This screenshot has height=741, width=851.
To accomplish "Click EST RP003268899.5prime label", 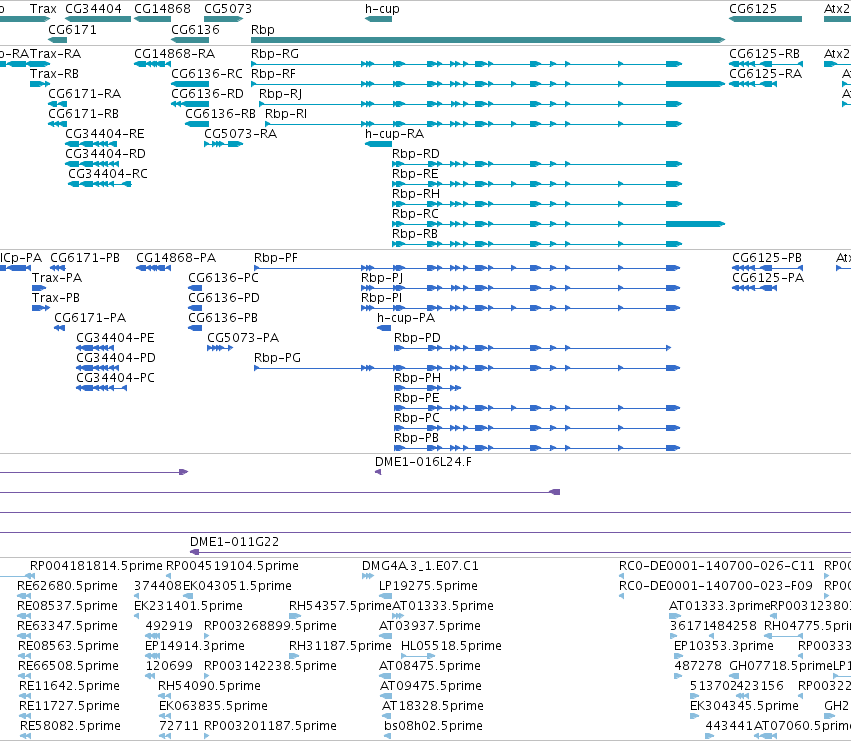I will click(270, 626).
